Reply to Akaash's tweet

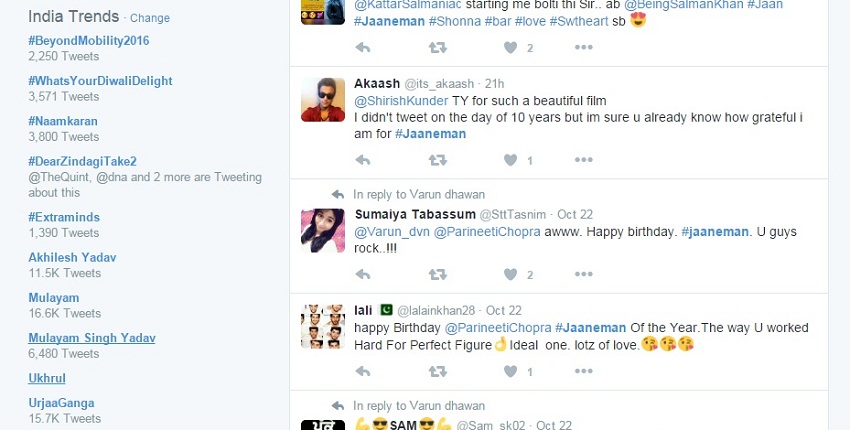[363, 160]
